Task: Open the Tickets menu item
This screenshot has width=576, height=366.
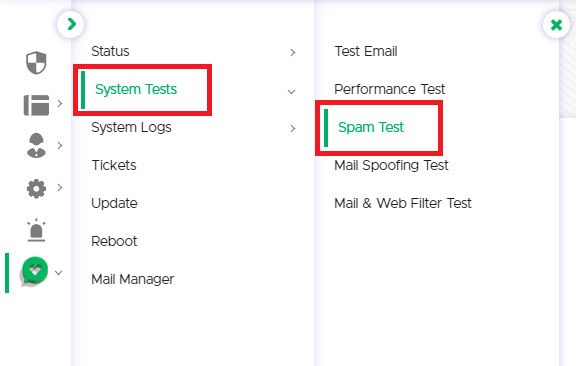Action: coord(114,165)
